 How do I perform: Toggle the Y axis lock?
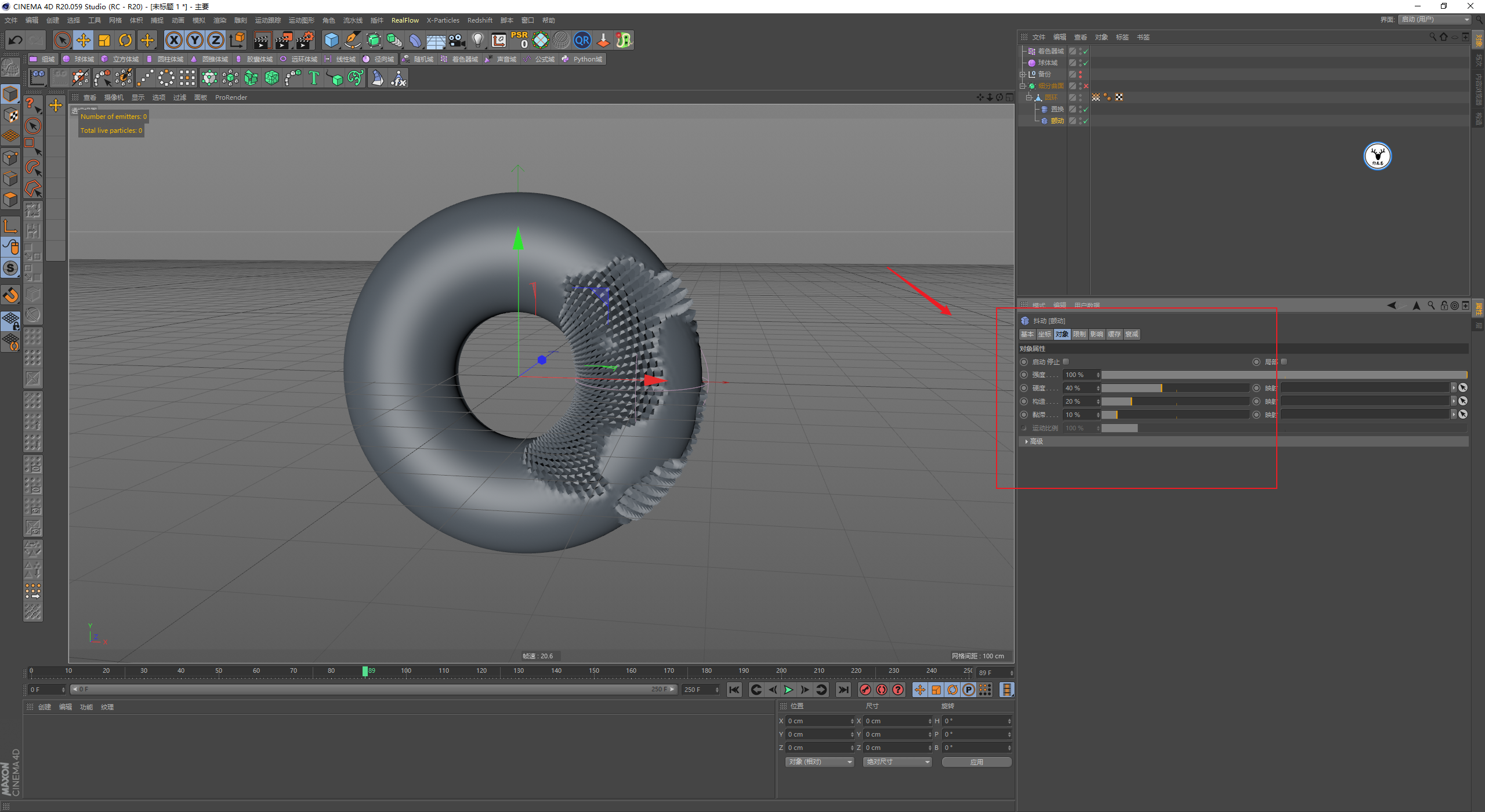coord(195,40)
